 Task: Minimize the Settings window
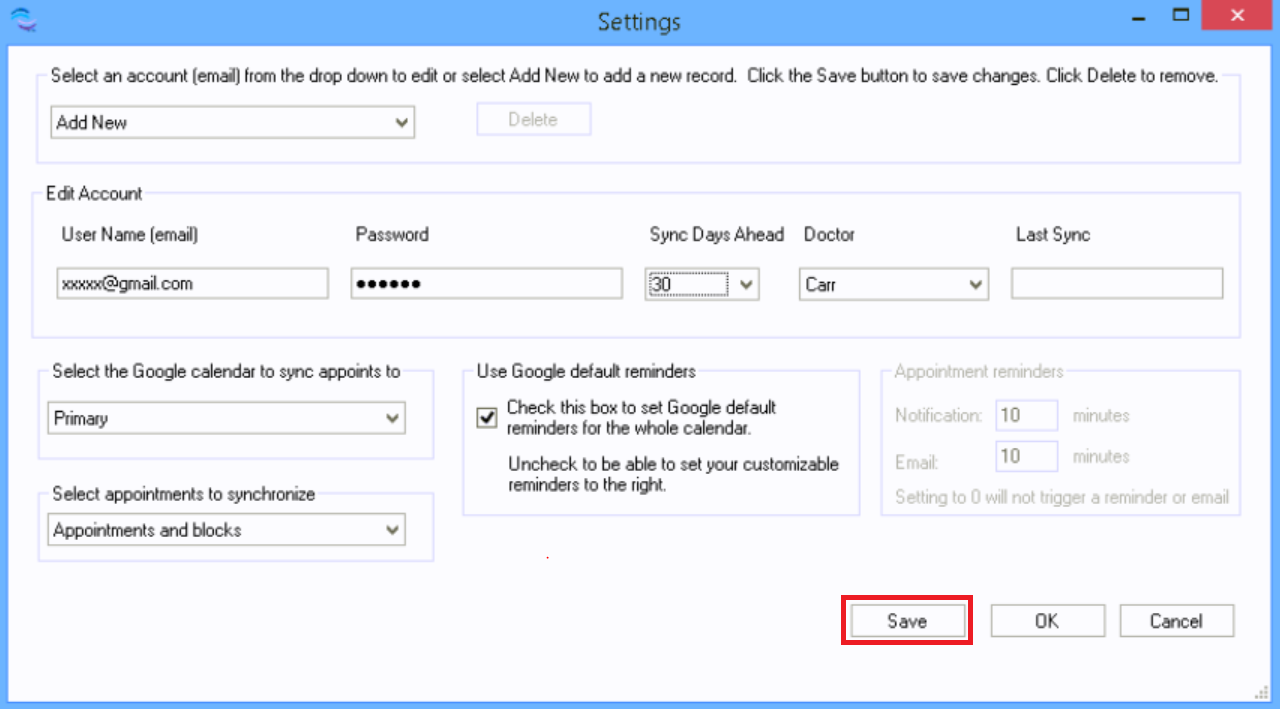click(x=1138, y=17)
